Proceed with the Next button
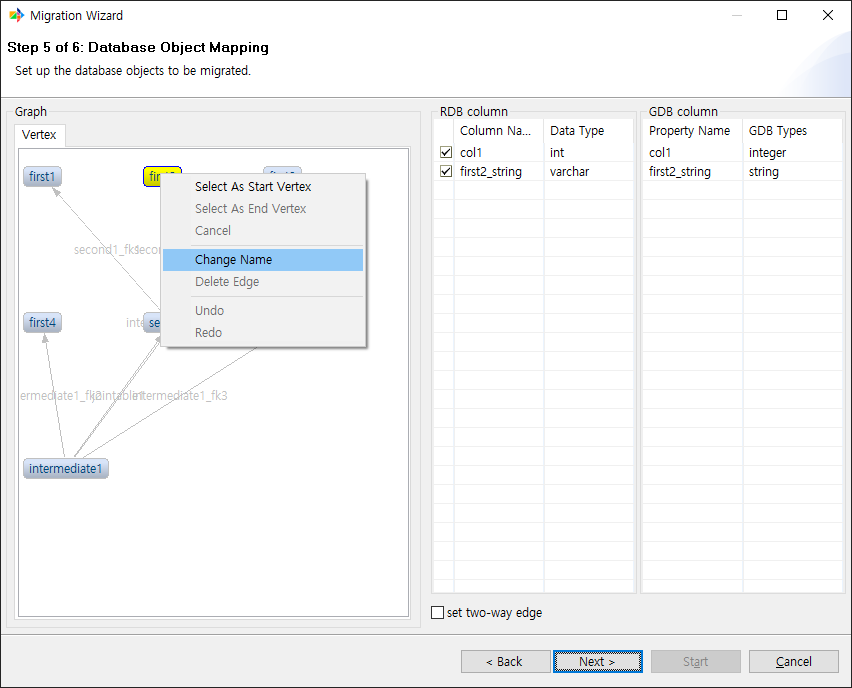This screenshot has width=852, height=688. [597, 662]
